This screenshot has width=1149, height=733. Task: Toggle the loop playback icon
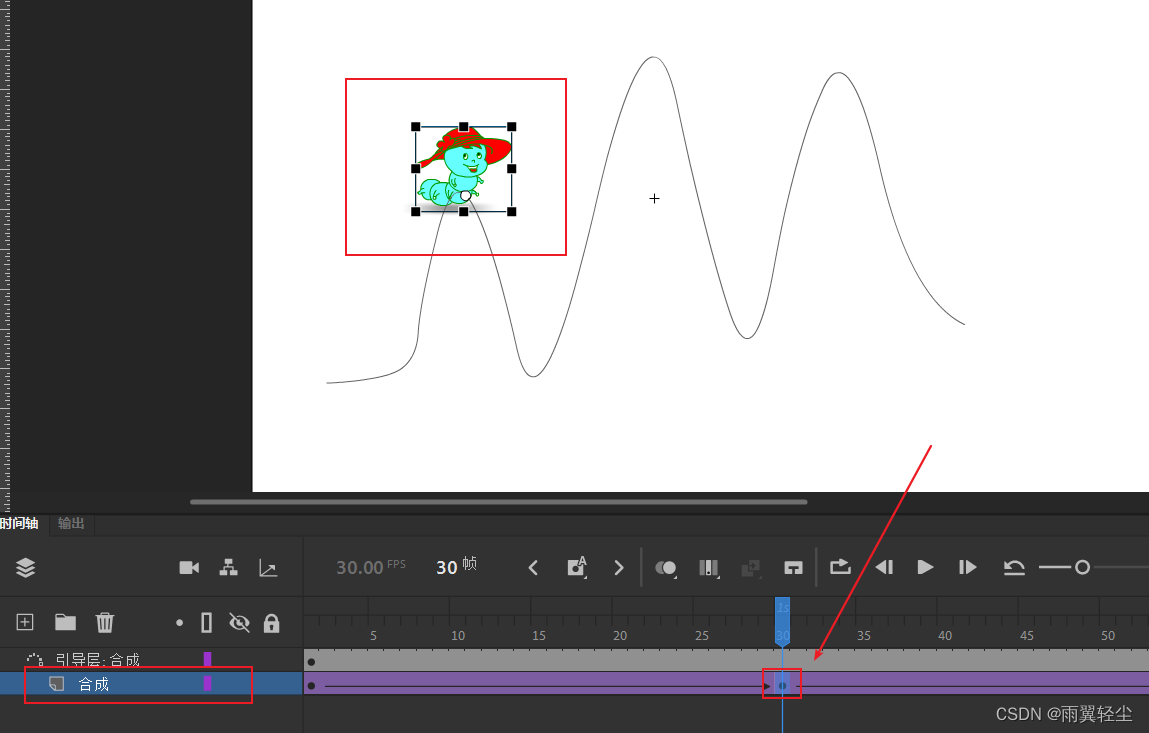(840, 567)
